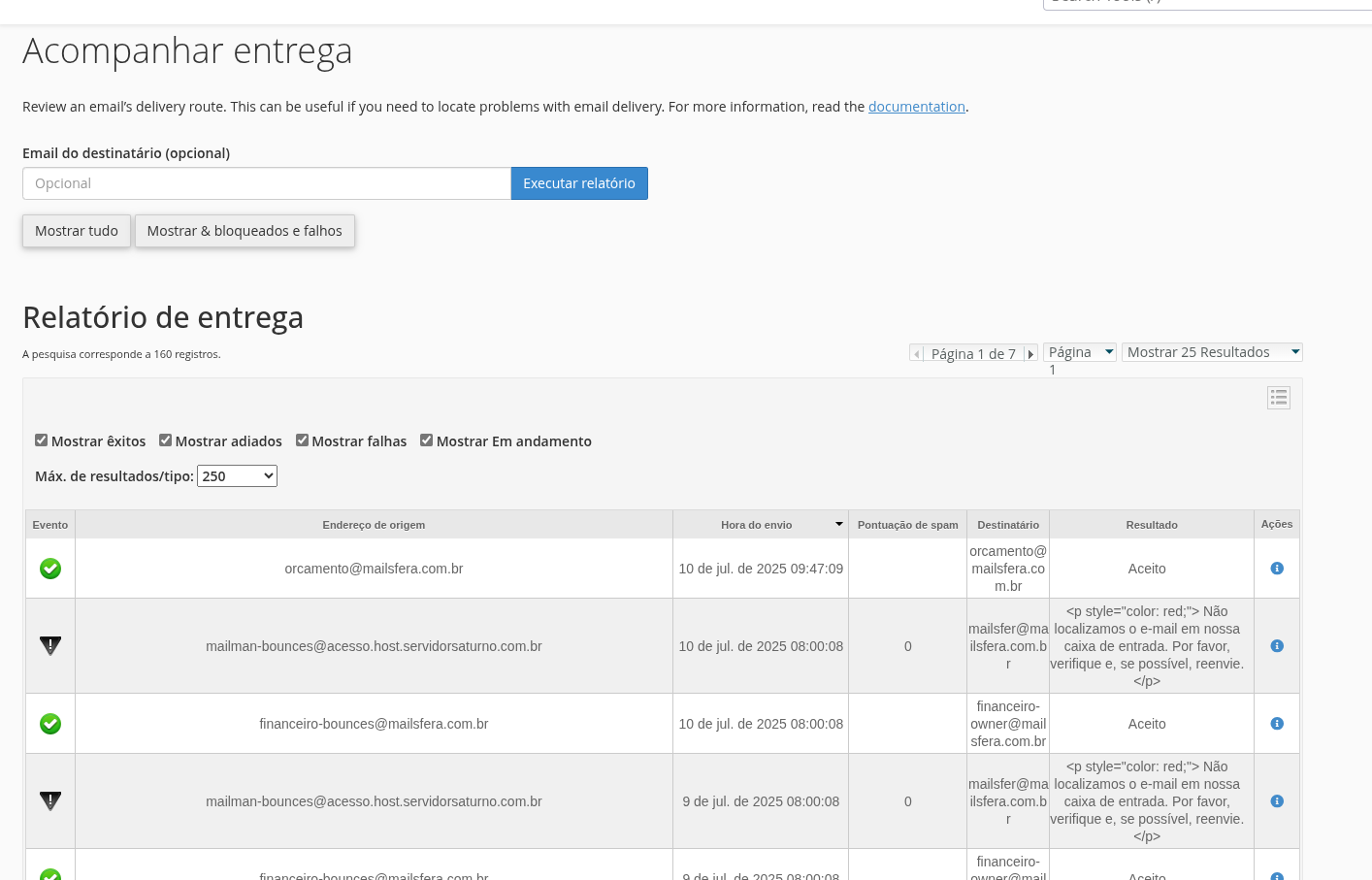Click success icon for orcamento@mailsfera.com.br row

click(50, 569)
